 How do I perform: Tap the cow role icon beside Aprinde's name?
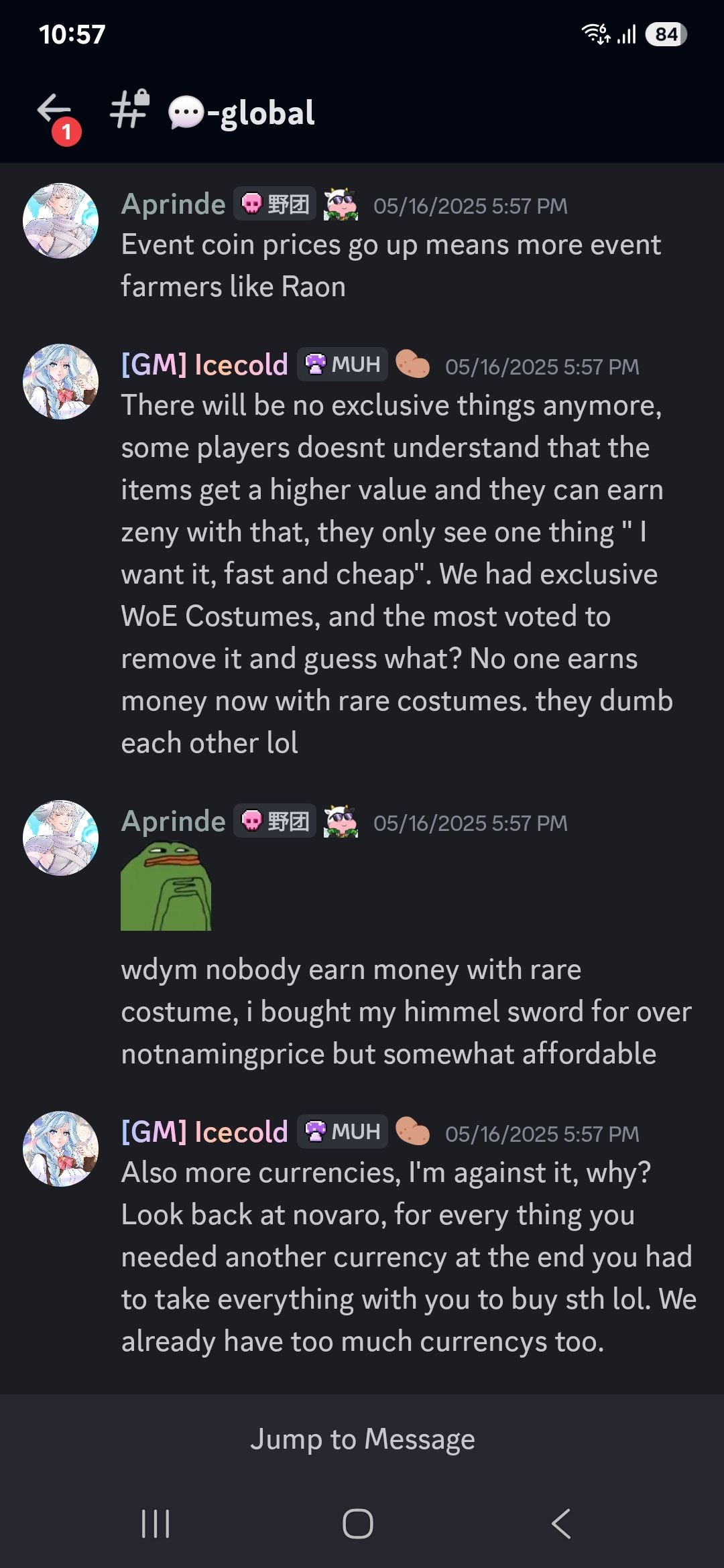pyautogui.click(x=341, y=204)
